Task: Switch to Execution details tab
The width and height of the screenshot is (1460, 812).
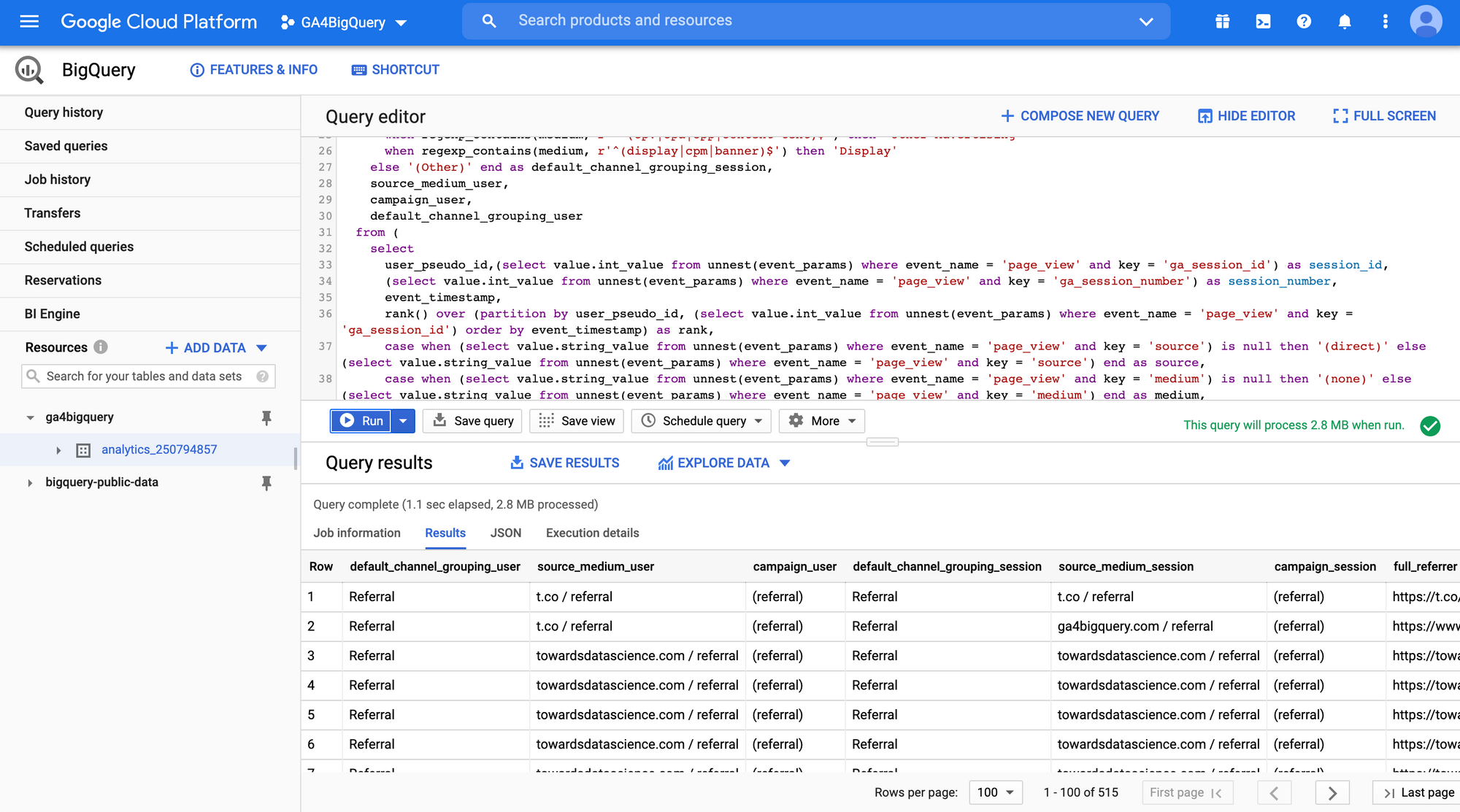Action: click(x=592, y=533)
